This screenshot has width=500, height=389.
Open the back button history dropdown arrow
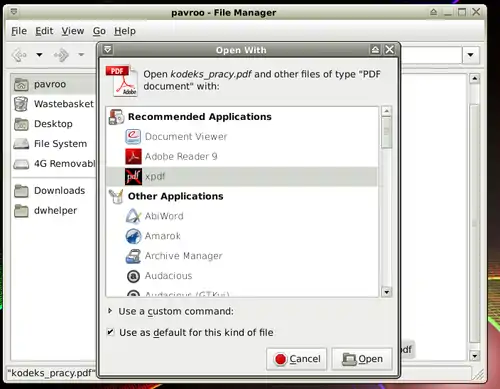coord(39,55)
